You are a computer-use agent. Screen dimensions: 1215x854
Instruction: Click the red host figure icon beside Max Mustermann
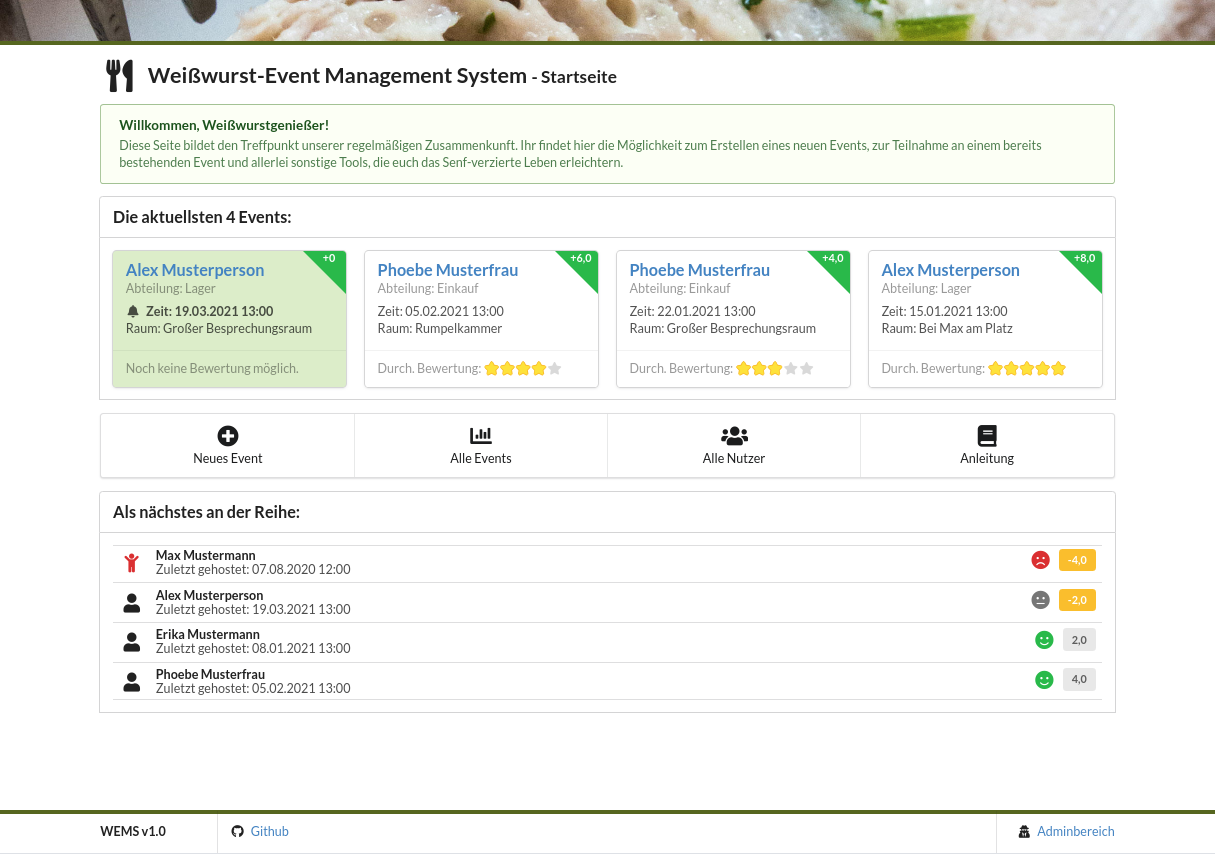(131, 561)
